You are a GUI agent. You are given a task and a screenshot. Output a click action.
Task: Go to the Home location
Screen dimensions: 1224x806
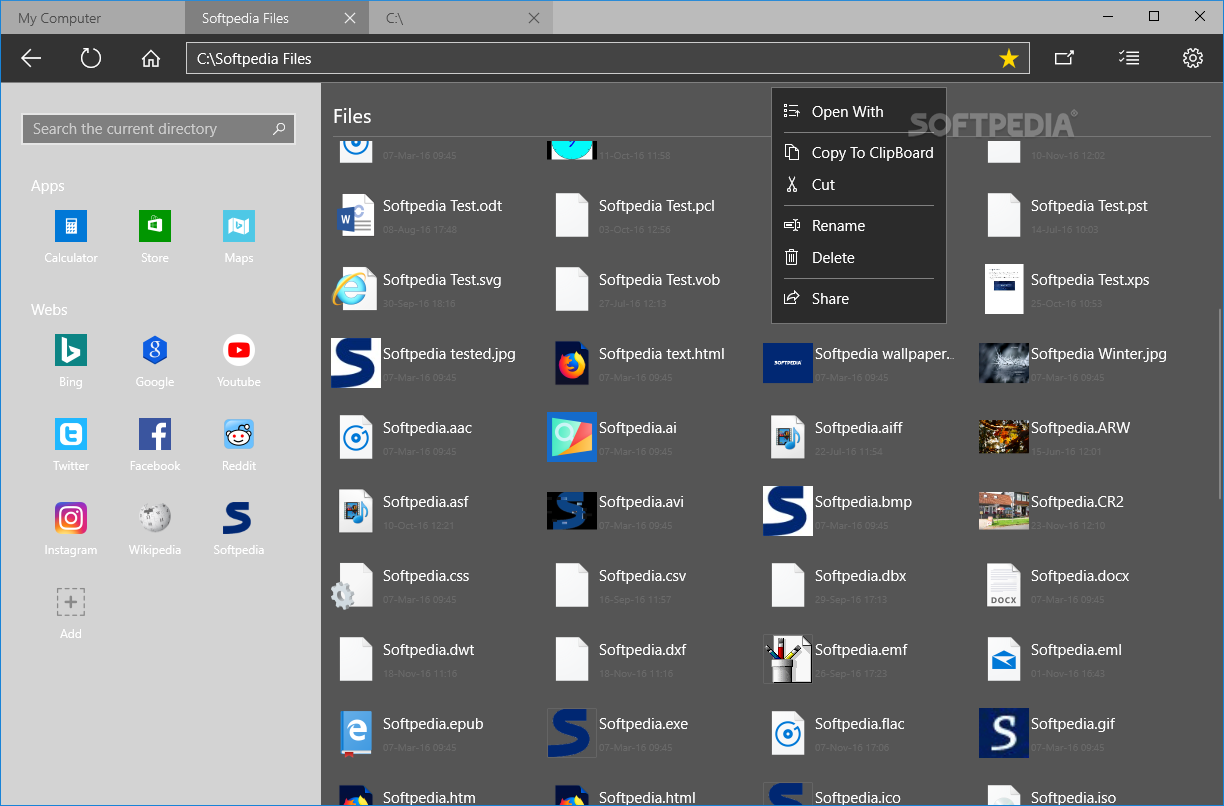pos(151,58)
